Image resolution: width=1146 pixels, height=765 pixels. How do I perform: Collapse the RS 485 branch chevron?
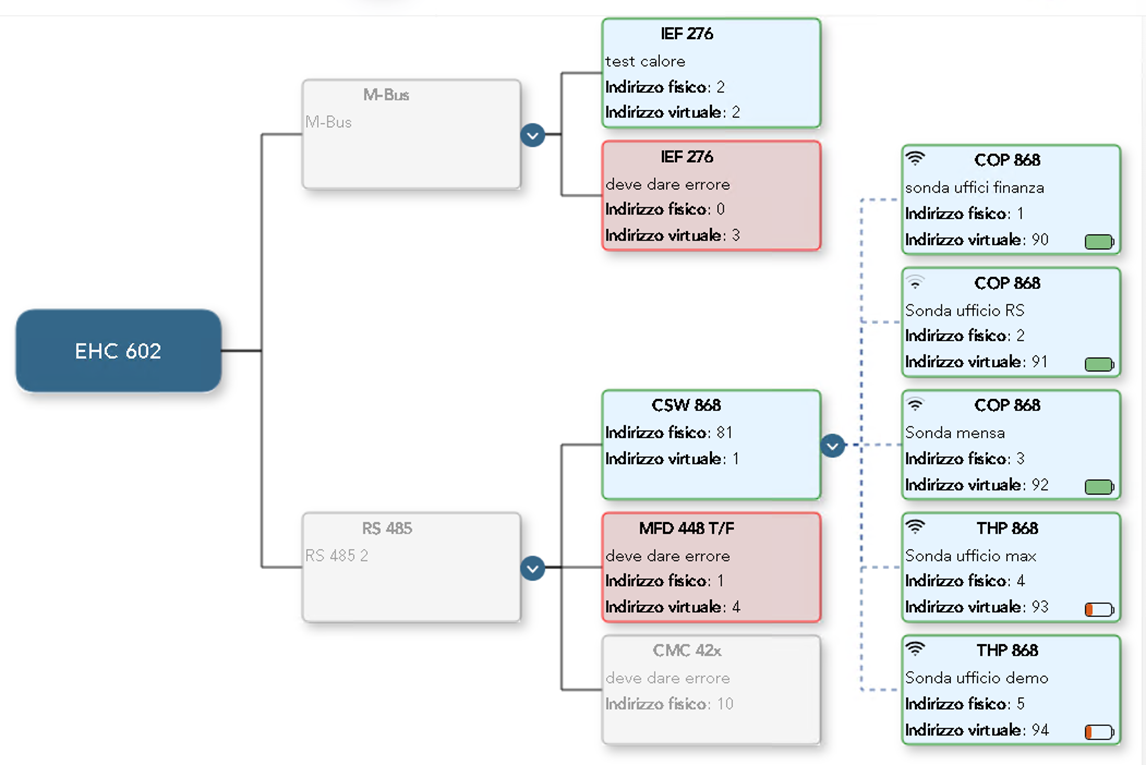(x=533, y=568)
